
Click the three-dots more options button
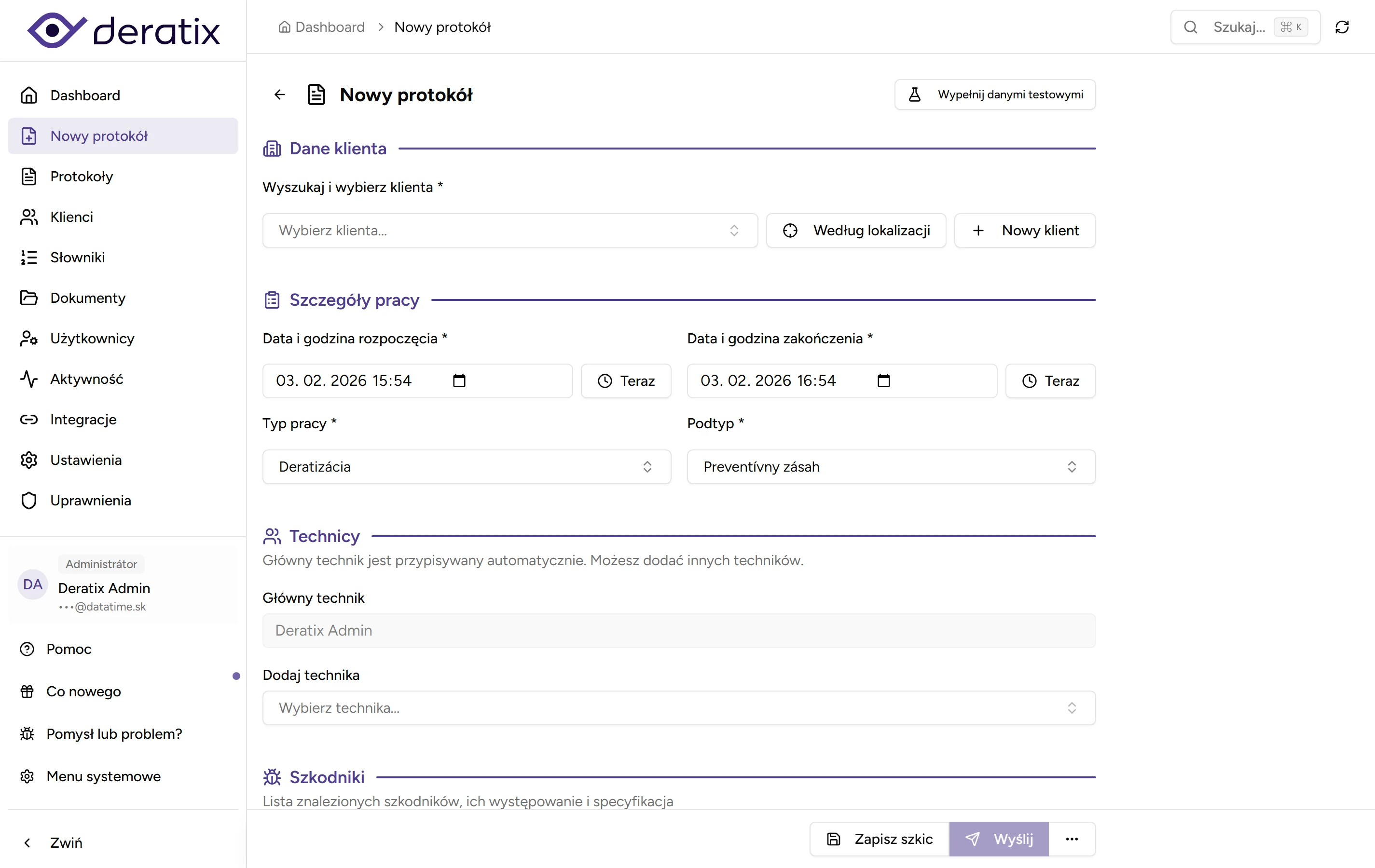click(x=1072, y=839)
